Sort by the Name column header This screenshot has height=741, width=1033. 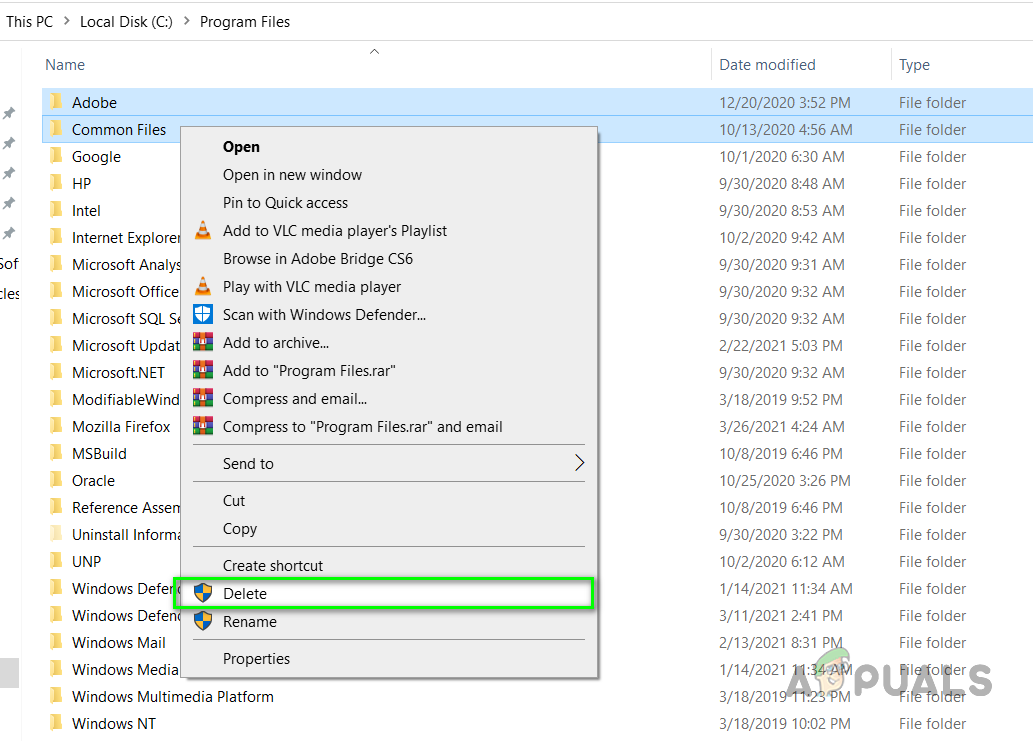click(65, 65)
